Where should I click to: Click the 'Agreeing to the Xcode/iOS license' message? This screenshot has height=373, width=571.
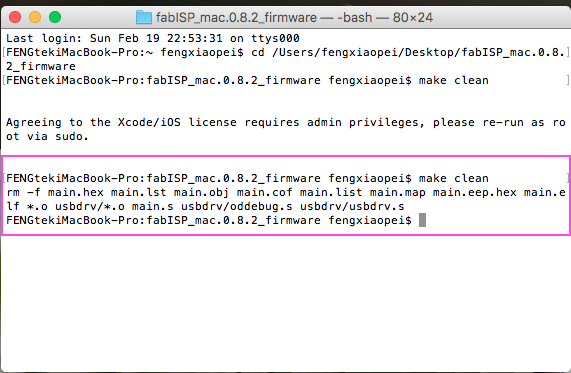click(x=286, y=122)
